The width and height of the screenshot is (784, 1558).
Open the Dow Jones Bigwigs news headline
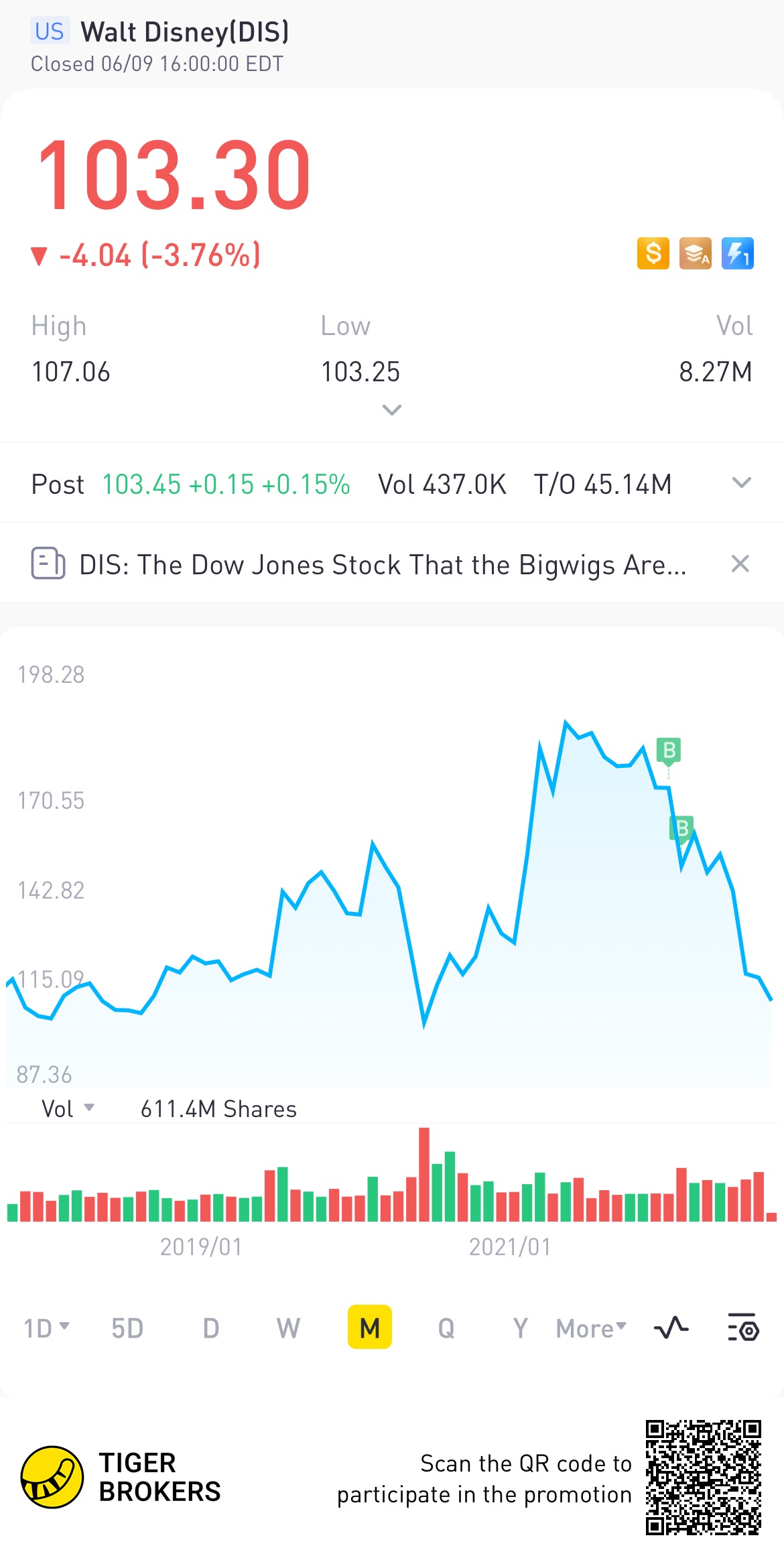pyautogui.click(x=383, y=565)
